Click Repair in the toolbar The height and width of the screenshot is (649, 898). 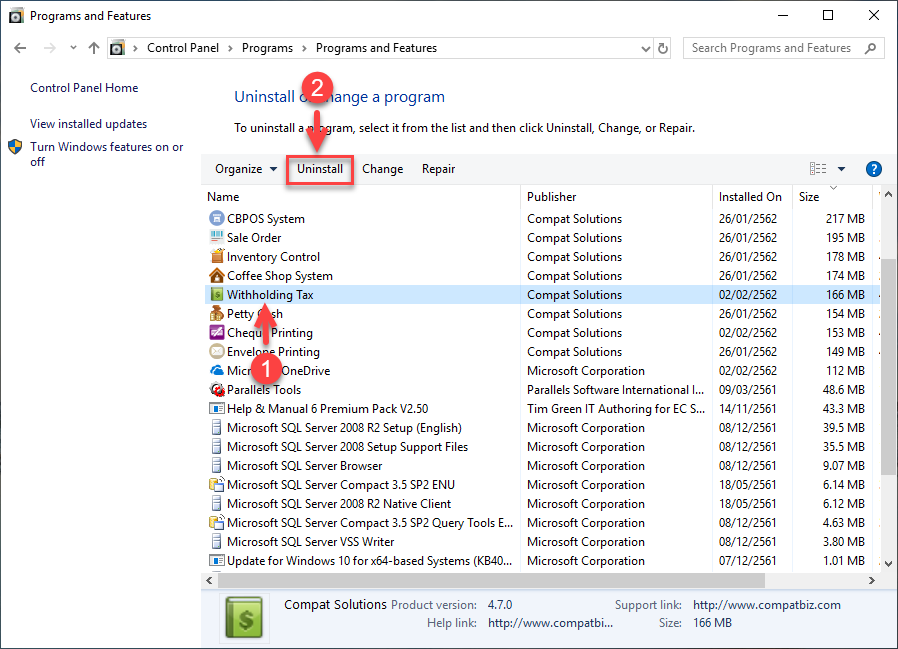click(x=438, y=169)
